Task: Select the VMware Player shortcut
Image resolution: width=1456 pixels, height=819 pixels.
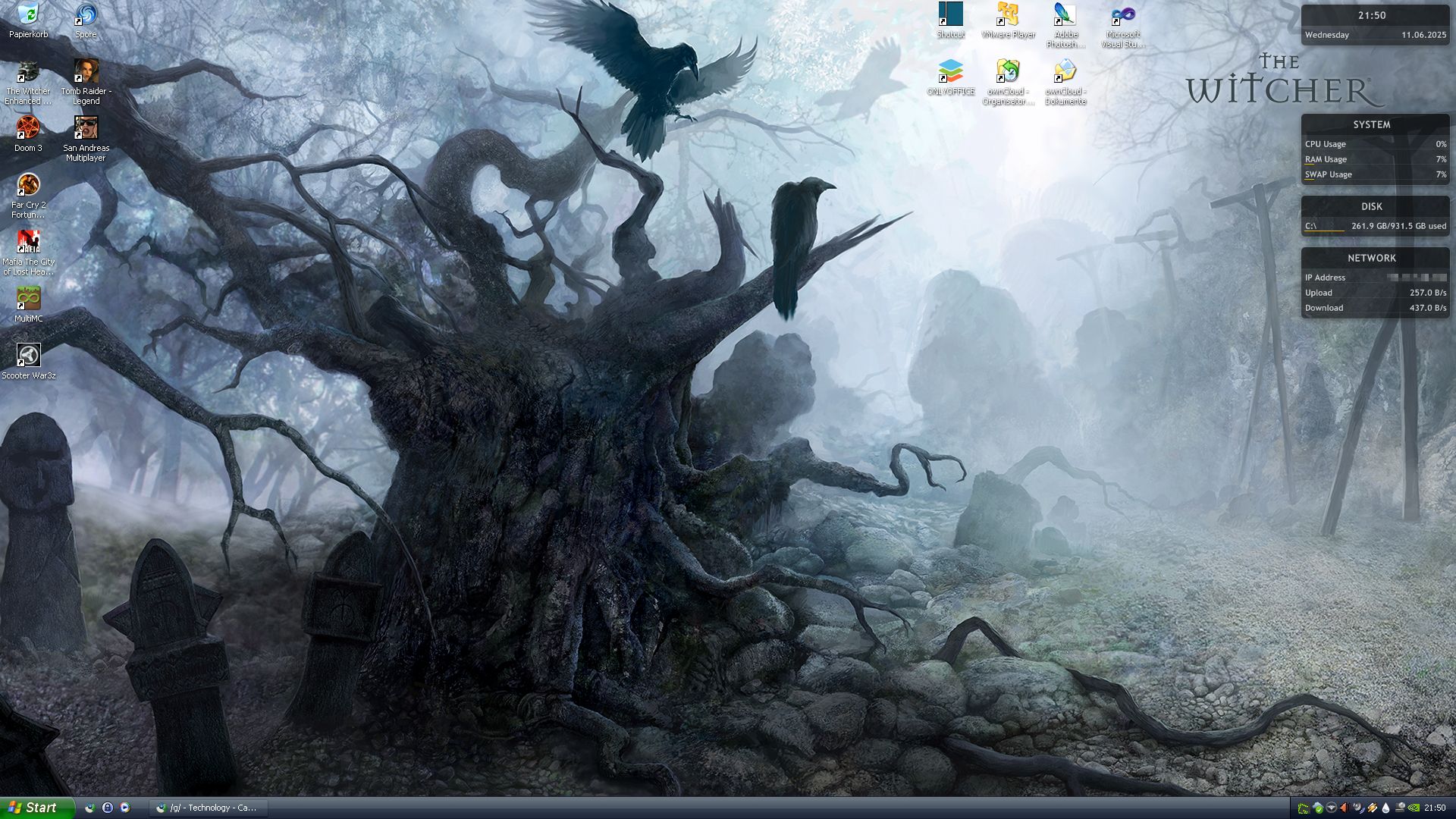Action: [x=1008, y=20]
